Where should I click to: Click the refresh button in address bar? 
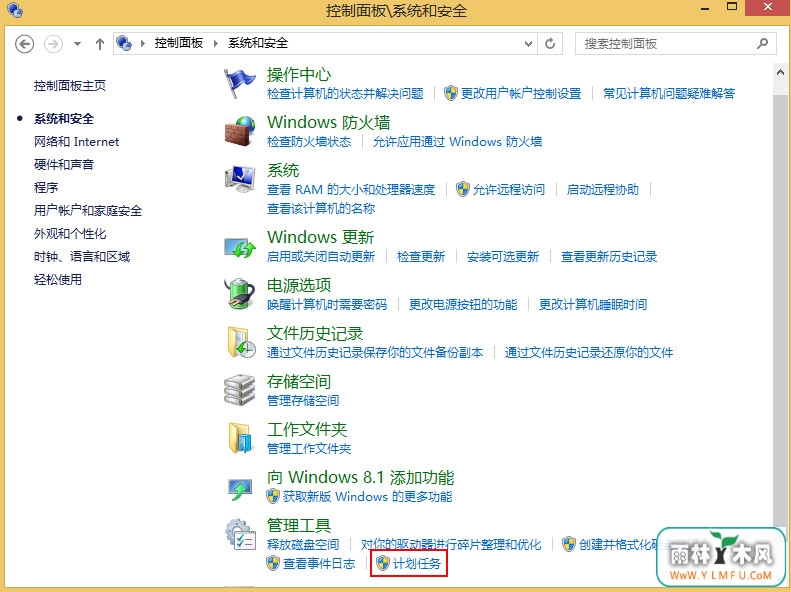coord(550,43)
